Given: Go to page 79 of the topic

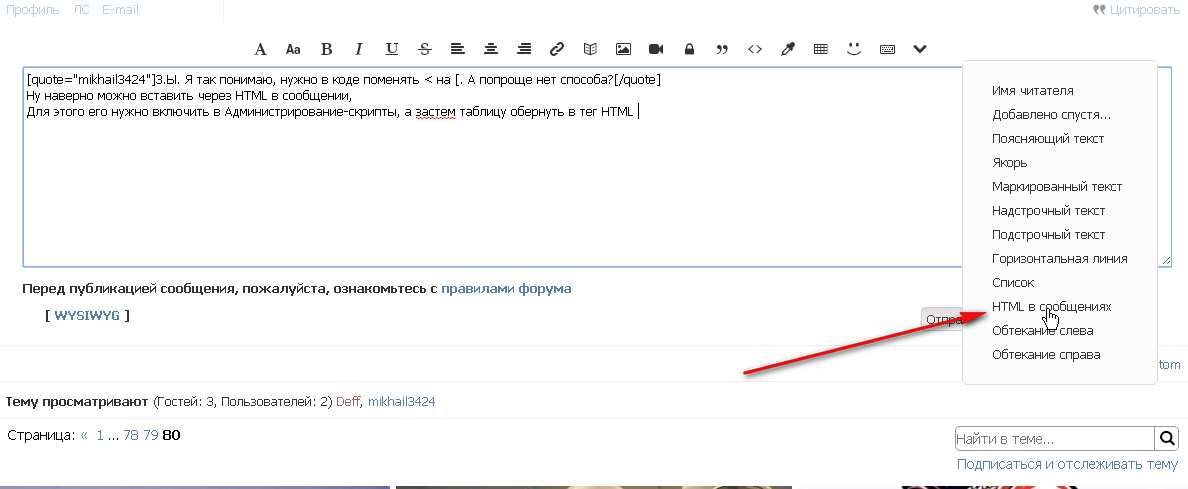Looking at the screenshot, I should click(x=151, y=436).
